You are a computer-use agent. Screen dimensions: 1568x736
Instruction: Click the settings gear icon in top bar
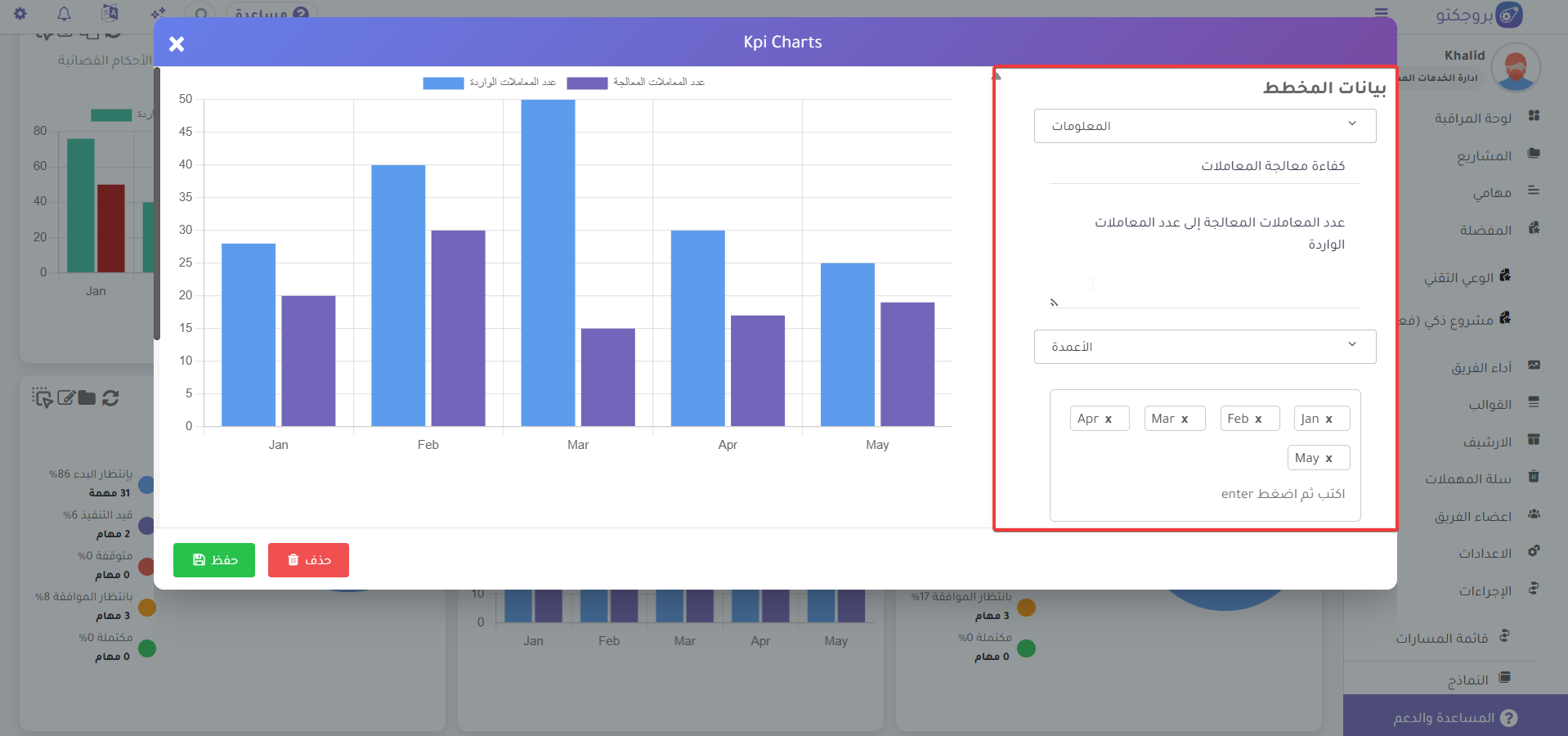(20, 13)
